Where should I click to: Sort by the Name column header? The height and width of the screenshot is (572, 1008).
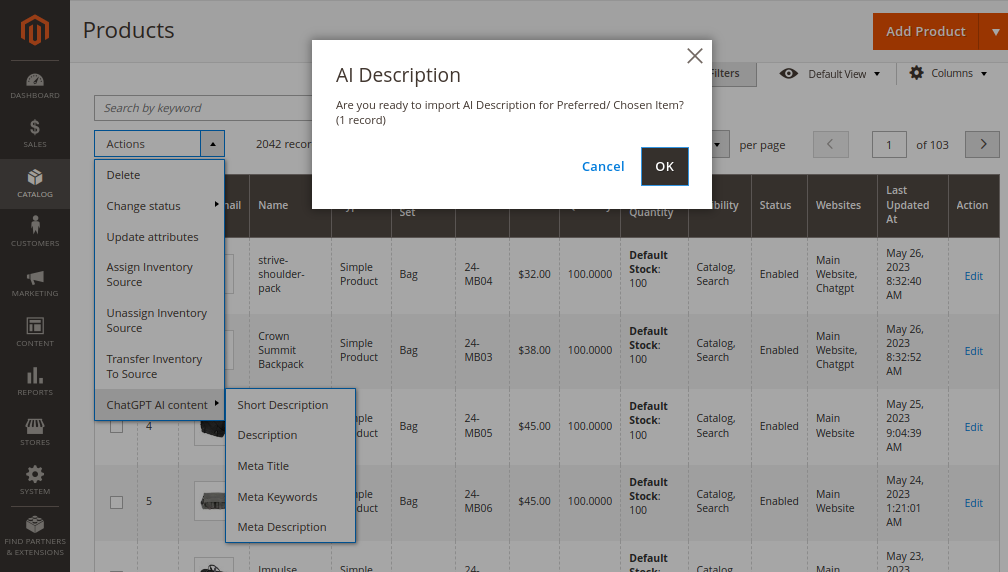coord(290,205)
